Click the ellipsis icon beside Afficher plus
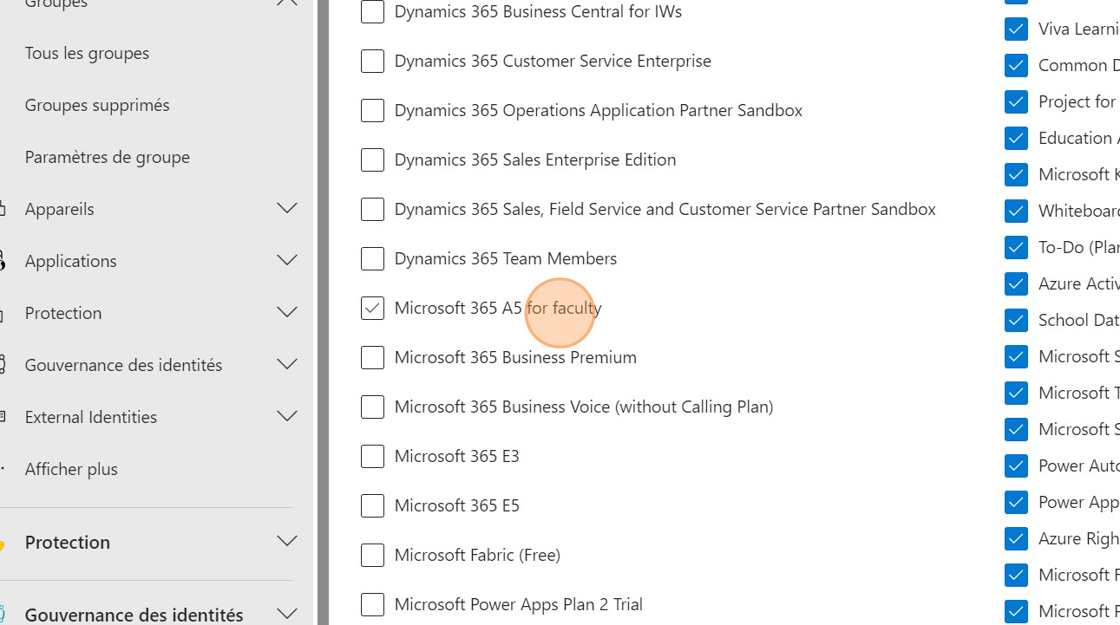The width and height of the screenshot is (1120, 625). 3,469
